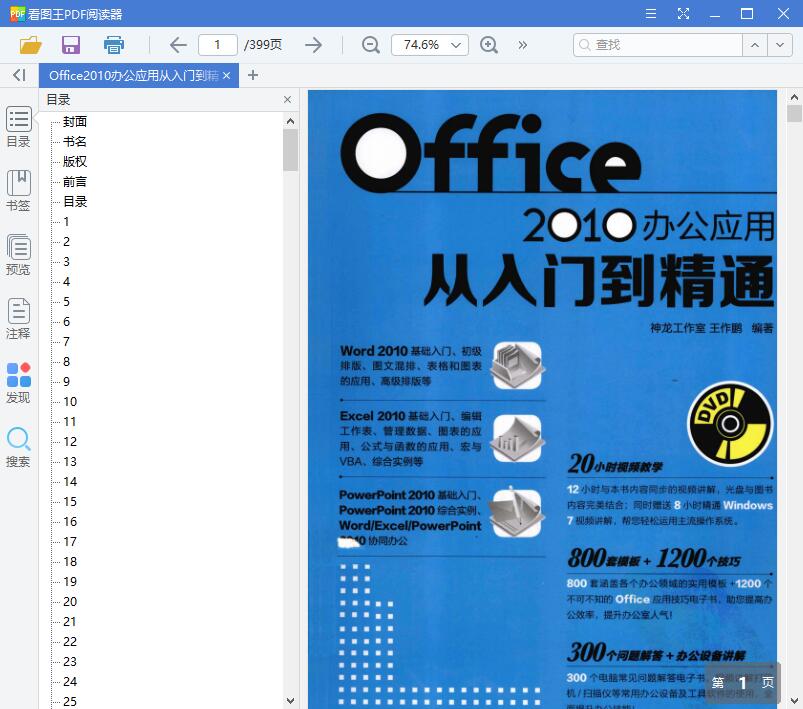Open the 注释 annotations panel
803x709 pixels.
click(18, 319)
